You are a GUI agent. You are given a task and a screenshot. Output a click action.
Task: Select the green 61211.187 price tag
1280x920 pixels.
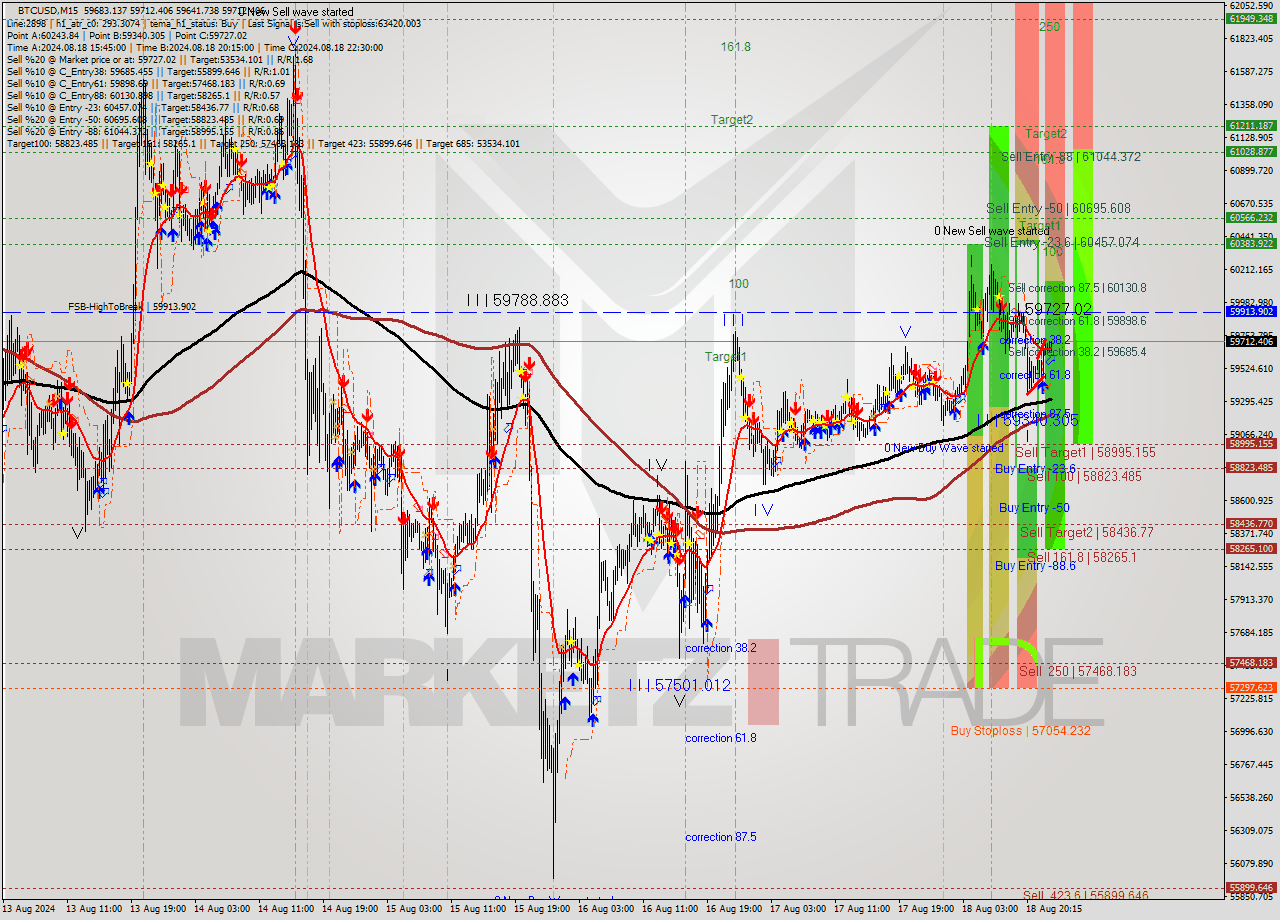[x=1251, y=126]
